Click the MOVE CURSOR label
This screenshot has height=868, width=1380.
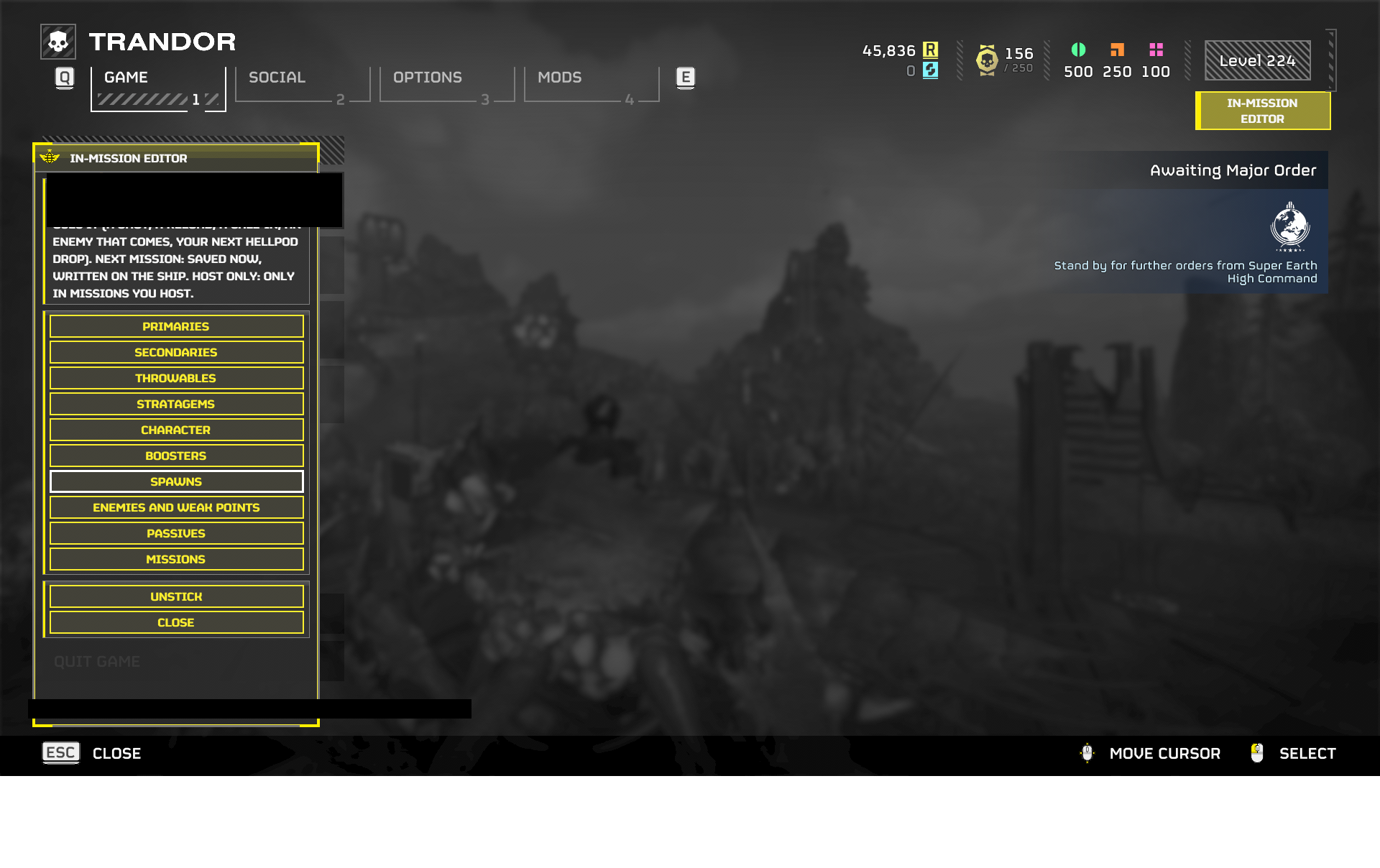point(1164,753)
